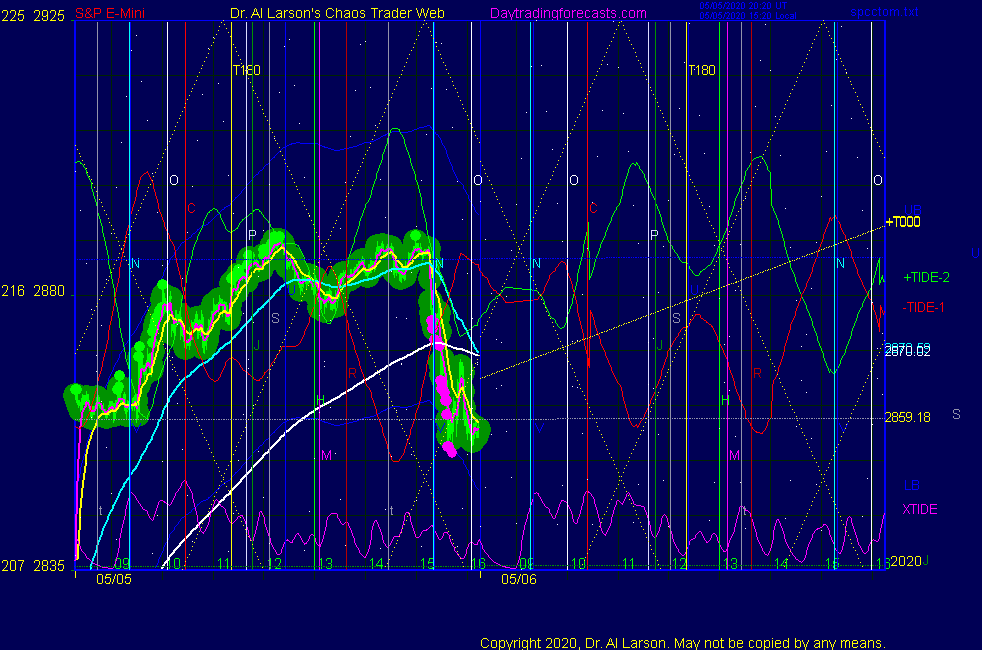Click the hour "11" label on 05/06

(x=628, y=563)
